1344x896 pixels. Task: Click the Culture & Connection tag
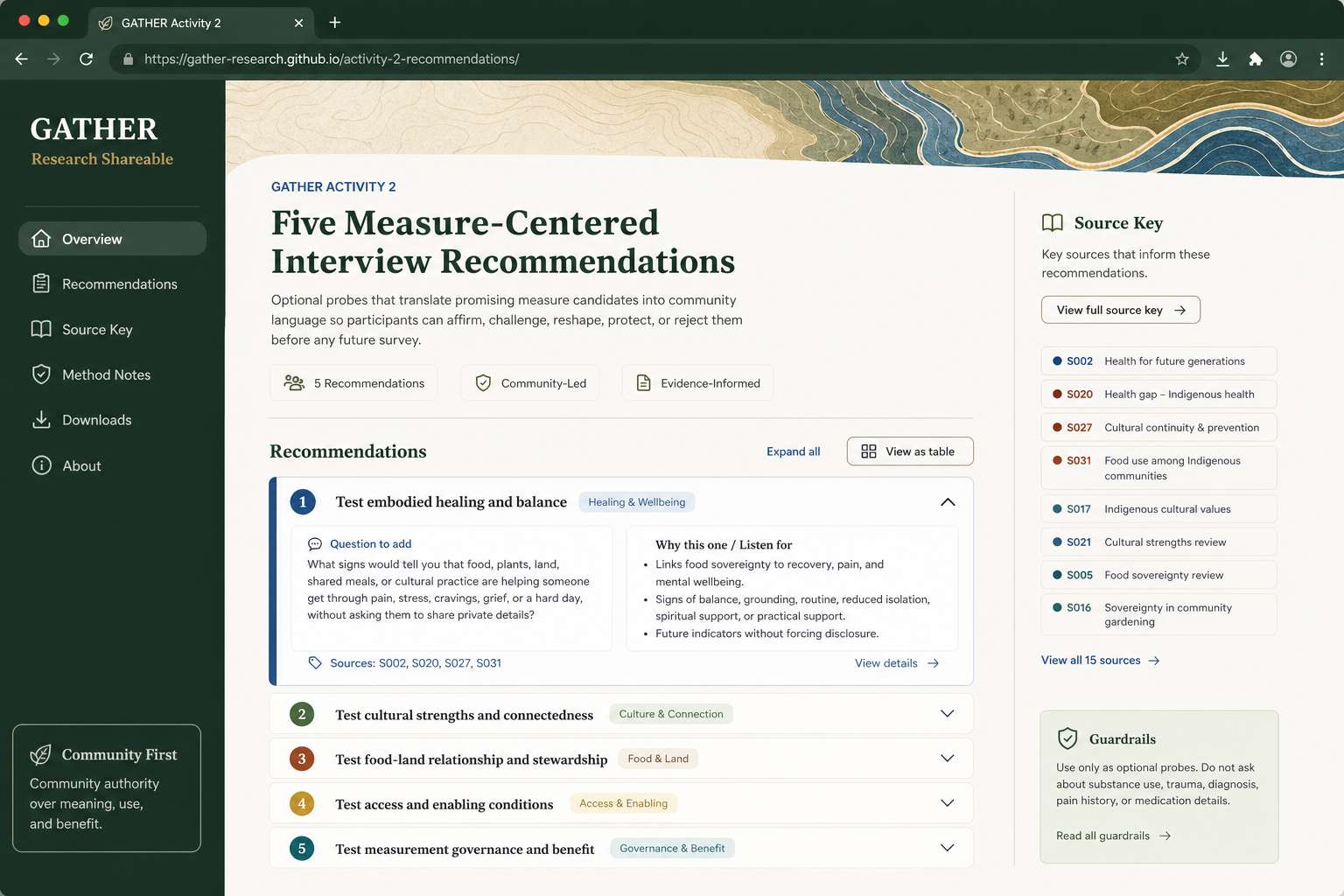(671, 714)
